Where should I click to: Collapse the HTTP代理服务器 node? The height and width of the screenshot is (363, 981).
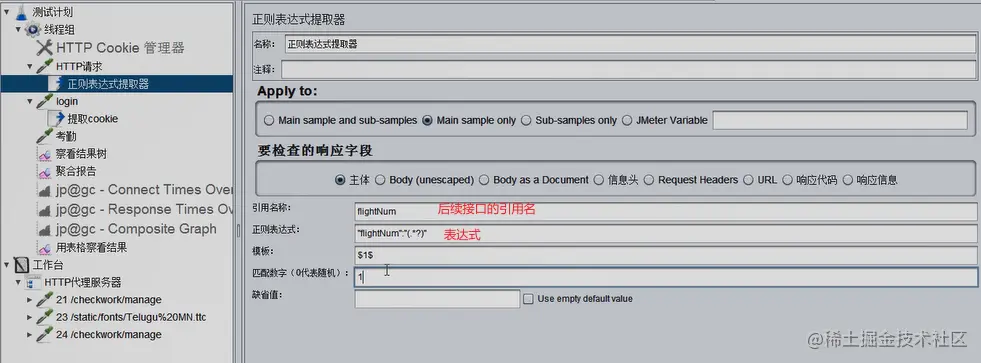18,283
